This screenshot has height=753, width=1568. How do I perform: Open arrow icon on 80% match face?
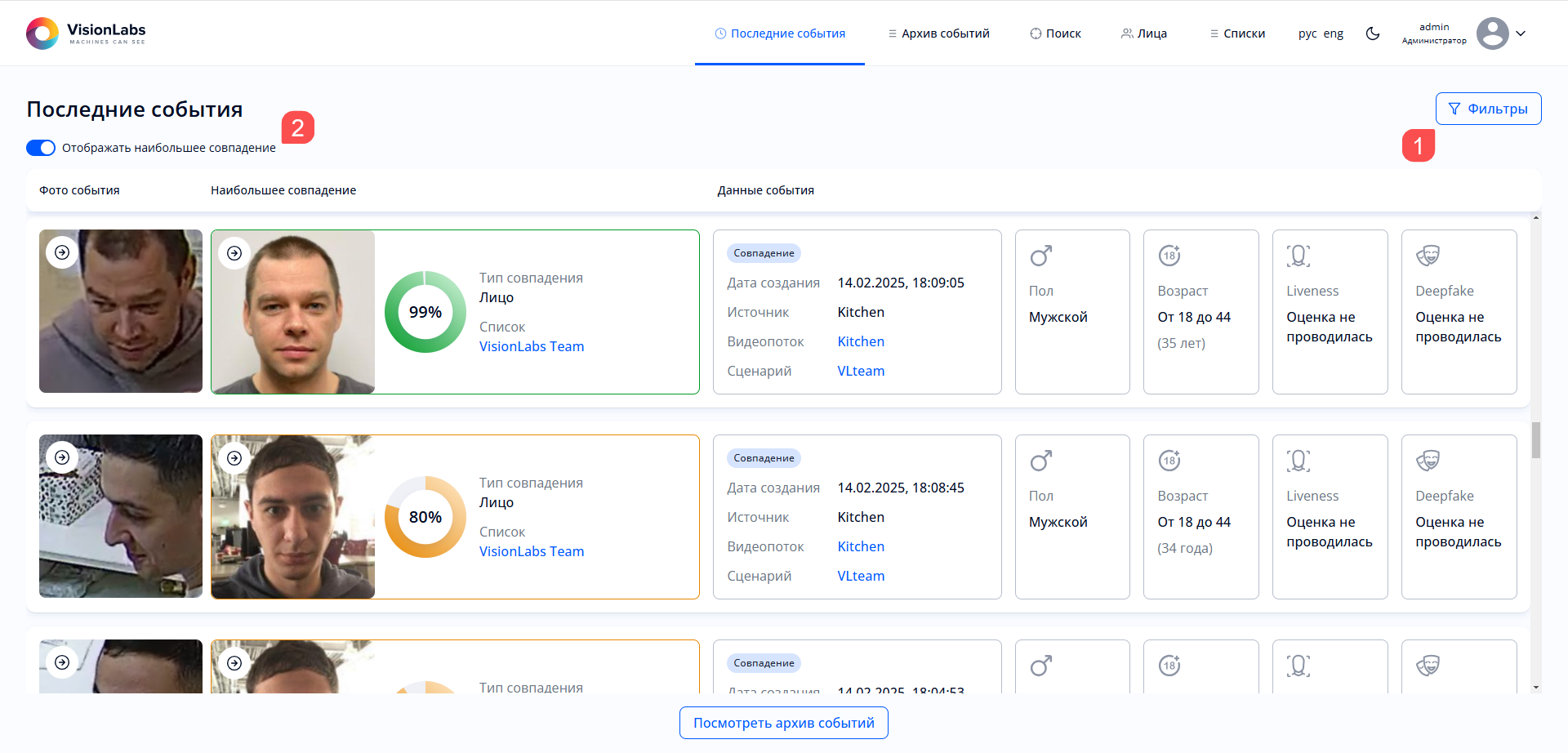(234, 458)
